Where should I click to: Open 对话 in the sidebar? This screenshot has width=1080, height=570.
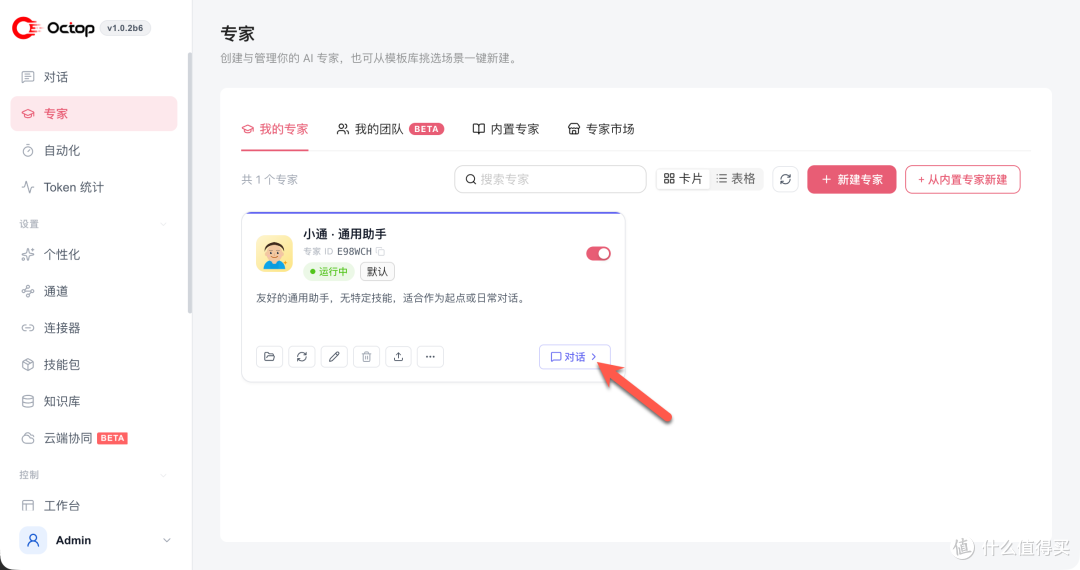point(94,77)
